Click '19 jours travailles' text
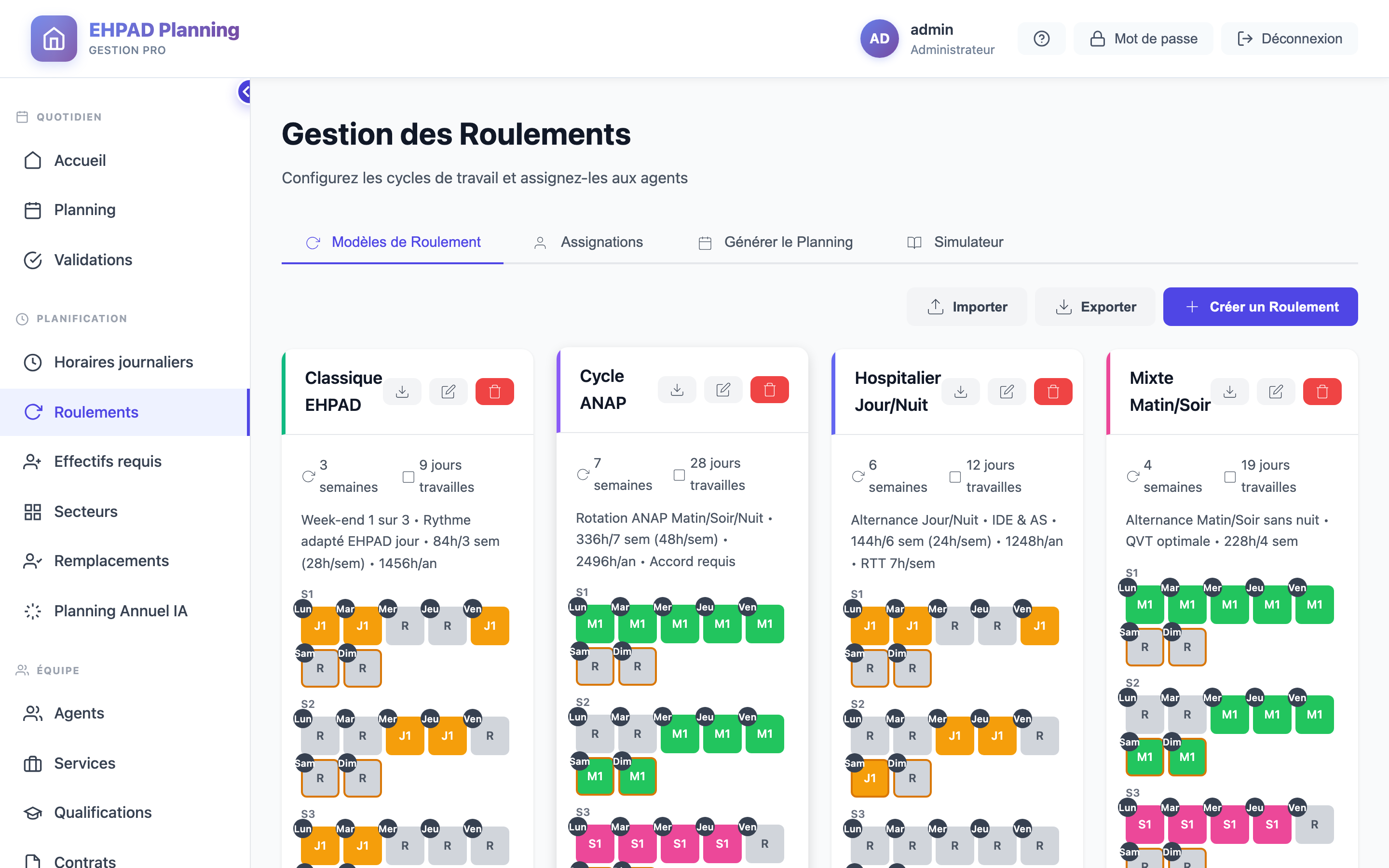The height and width of the screenshot is (868, 1389). pyautogui.click(x=1268, y=476)
